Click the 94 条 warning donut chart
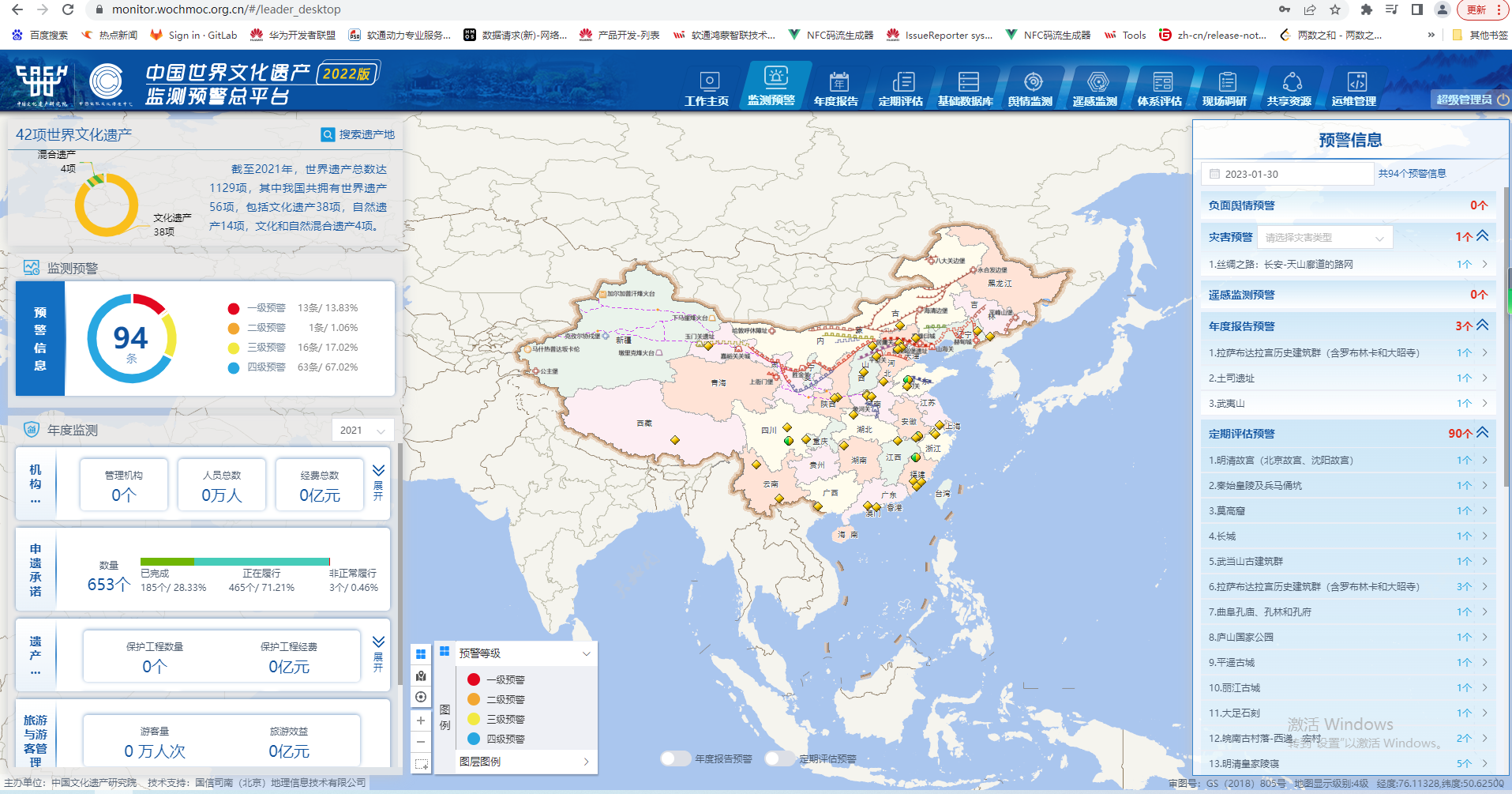 tap(131, 338)
